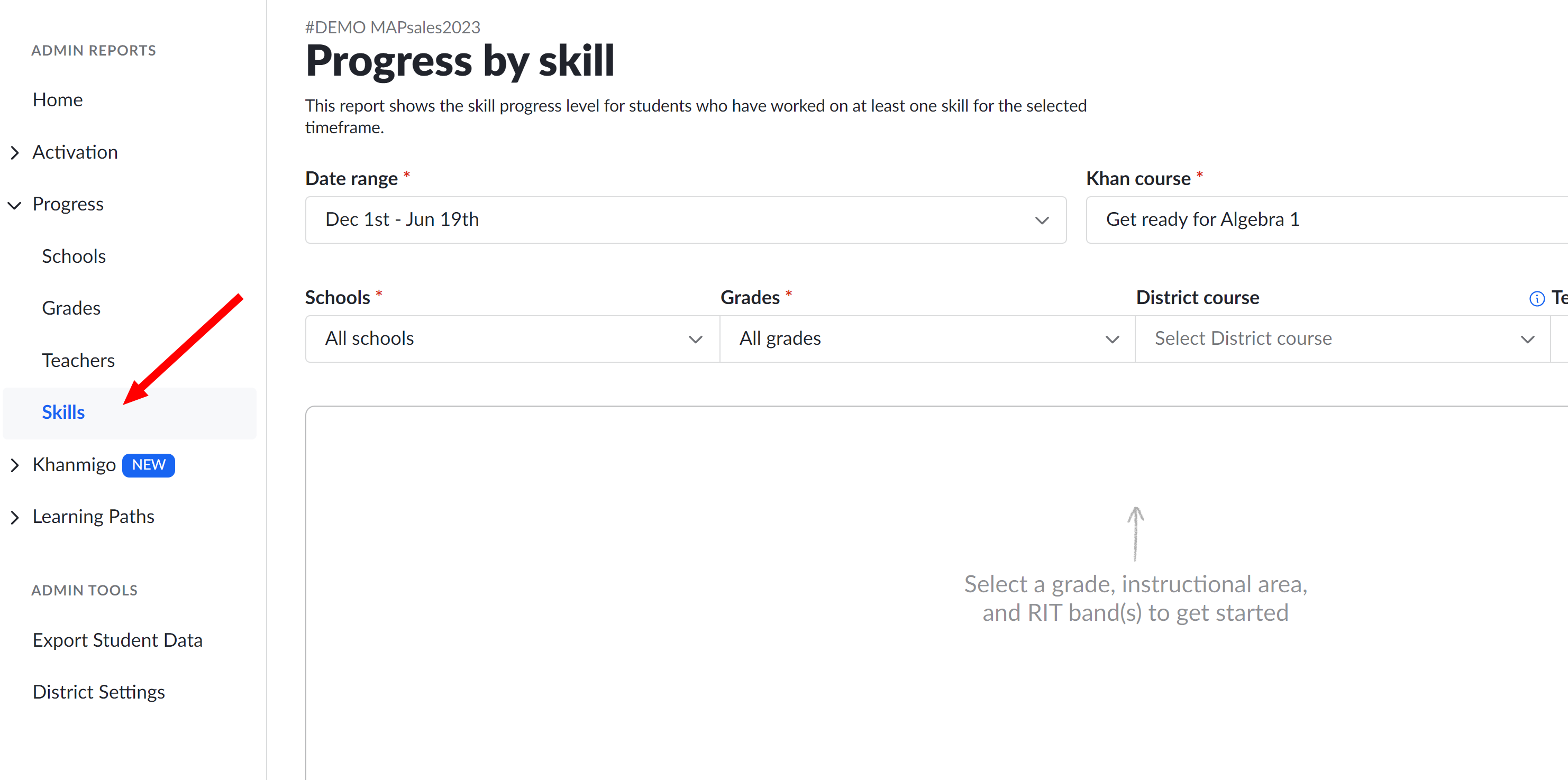Screen dimensions: 1568x780
Task: Open the Khan course selector
Action: pyautogui.click(x=1327, y=219)
